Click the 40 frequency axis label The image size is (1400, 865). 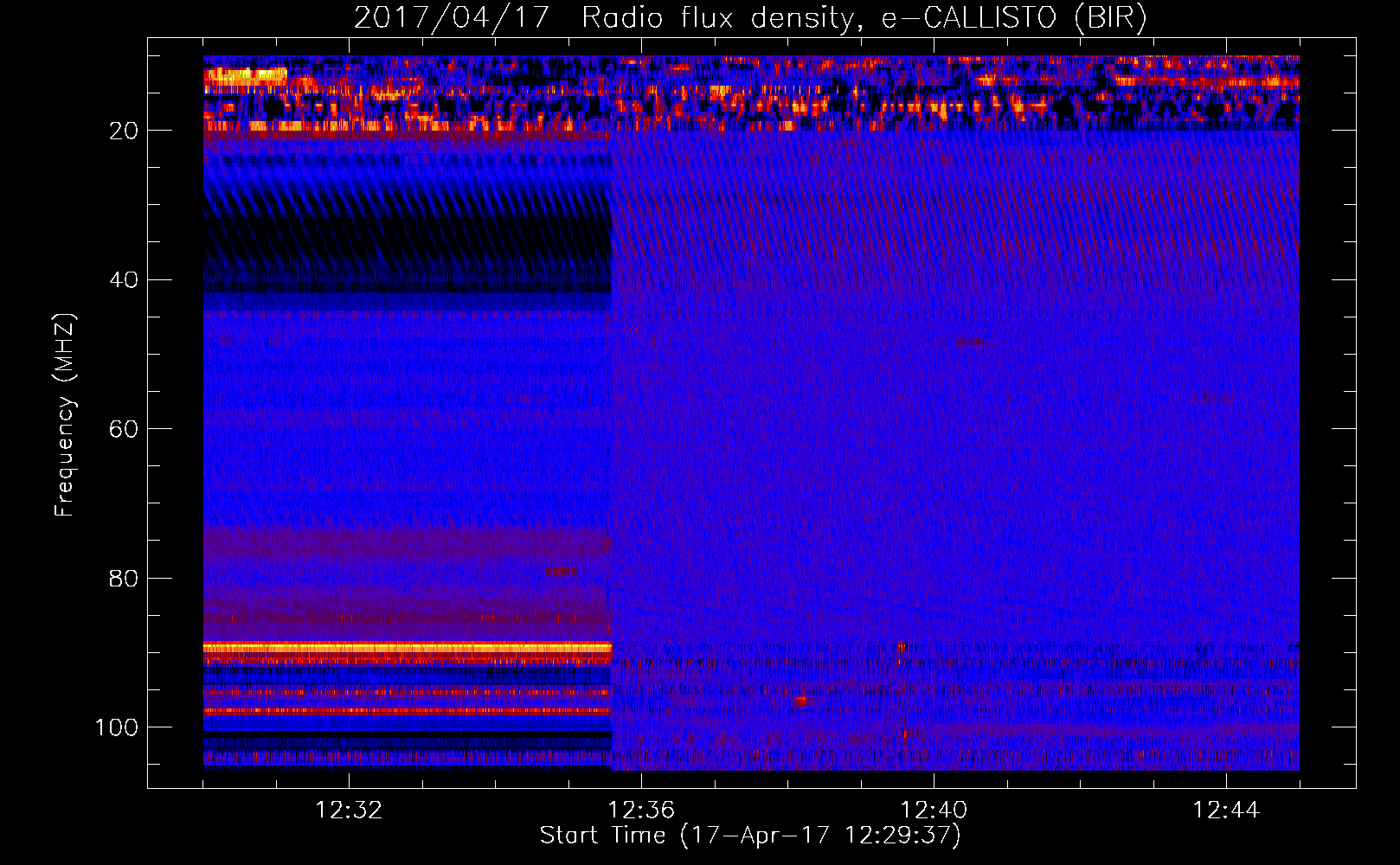click(x=124, y=280)
